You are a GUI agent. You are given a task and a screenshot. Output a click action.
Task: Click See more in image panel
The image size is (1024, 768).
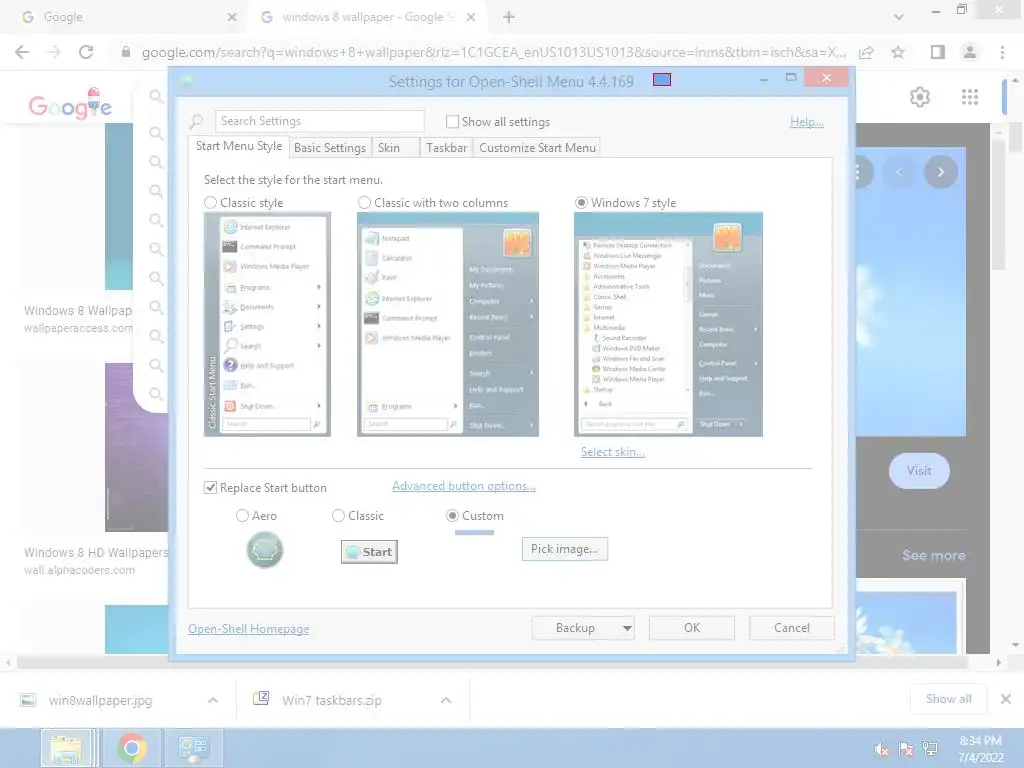[x=933, y=556]
